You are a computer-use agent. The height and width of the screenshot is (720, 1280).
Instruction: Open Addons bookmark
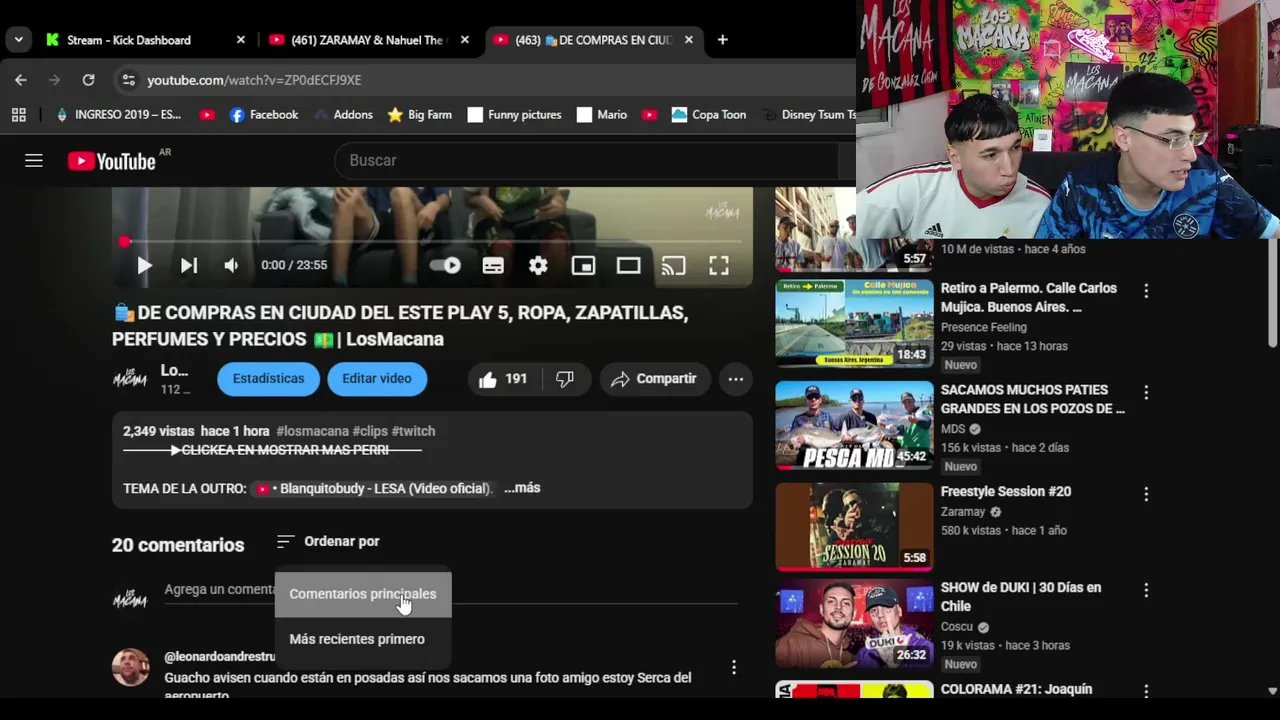click(x=343, y=115)
